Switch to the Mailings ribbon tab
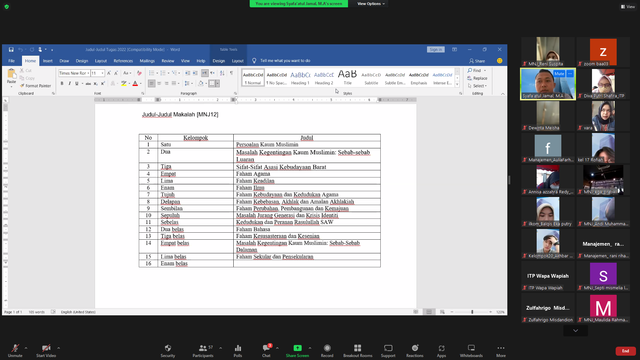The width and height of the screenshot is (640, 360). coord(147,61)
